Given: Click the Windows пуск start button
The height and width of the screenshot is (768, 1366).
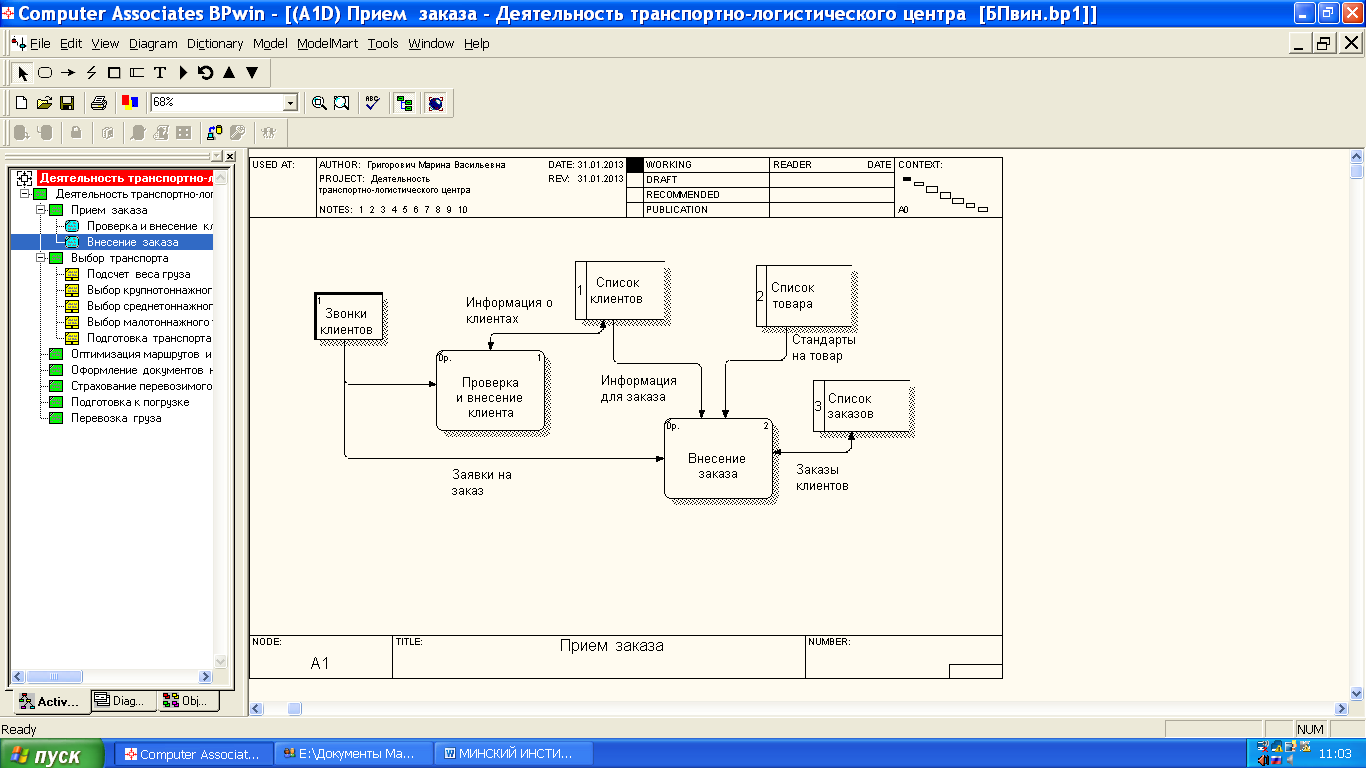Looking at the screenshot, I should point(53,755).
